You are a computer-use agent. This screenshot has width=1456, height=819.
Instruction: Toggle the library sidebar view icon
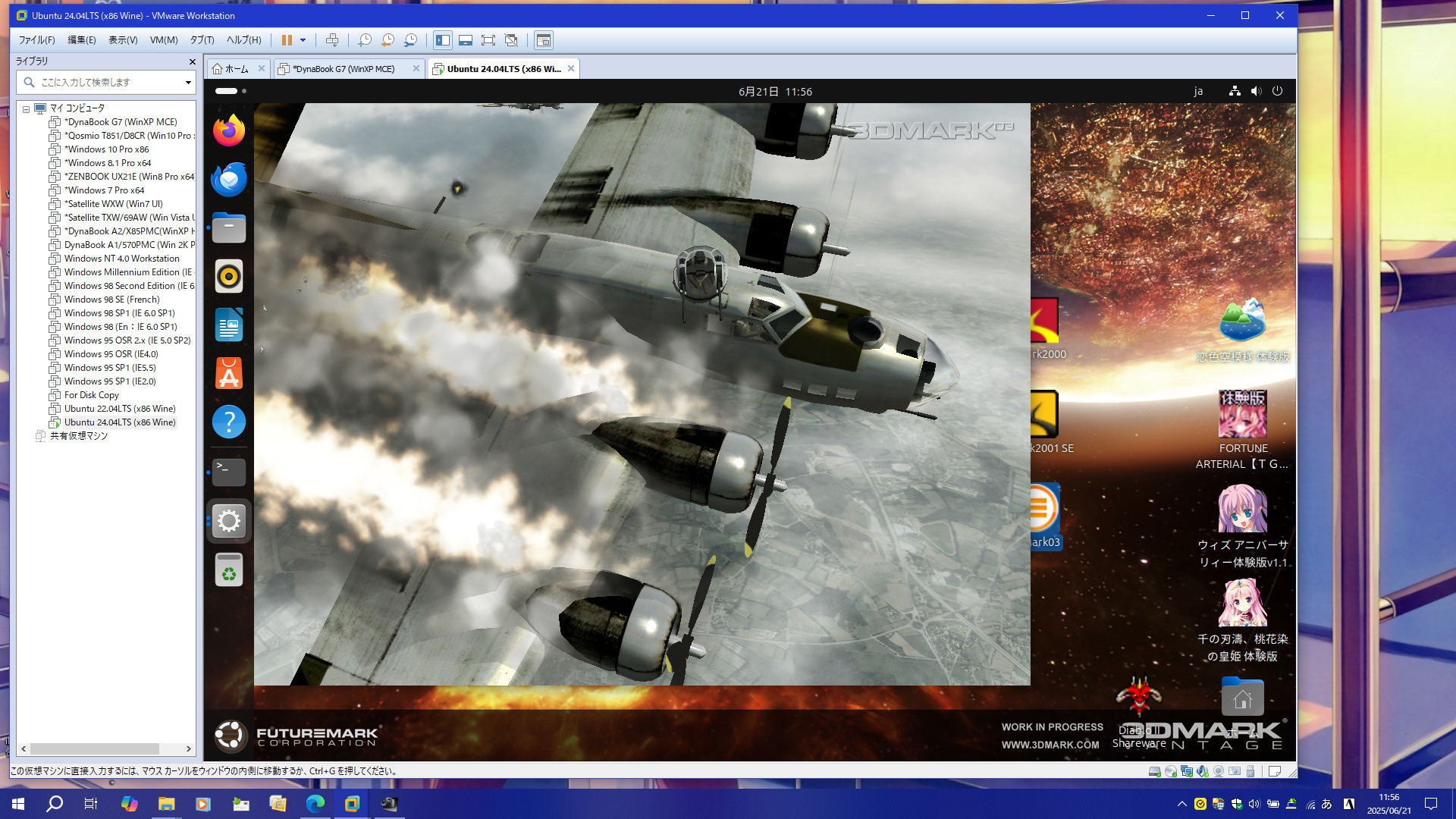pyautogui.click(x=443, y=40)
